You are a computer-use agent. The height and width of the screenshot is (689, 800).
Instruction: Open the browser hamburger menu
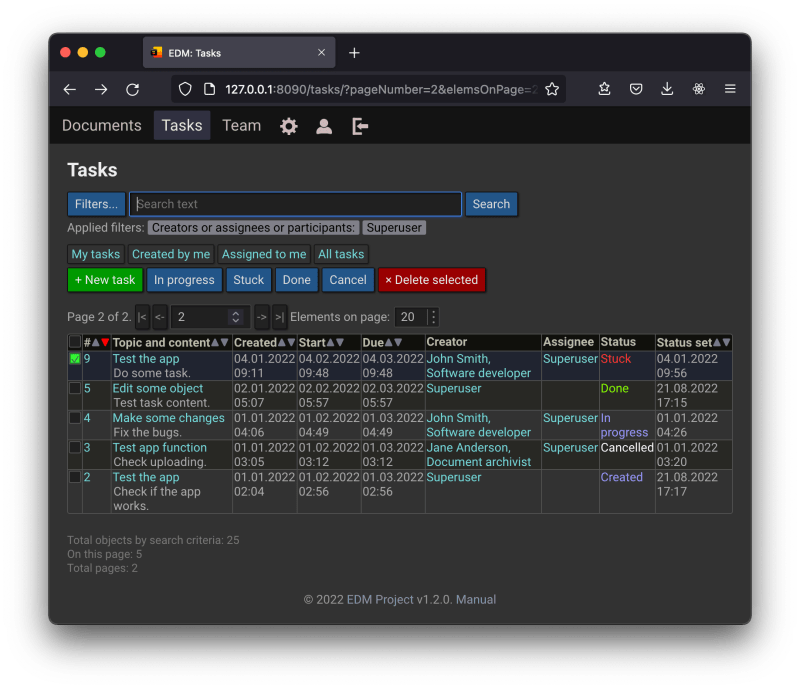[x=730, y=89]
